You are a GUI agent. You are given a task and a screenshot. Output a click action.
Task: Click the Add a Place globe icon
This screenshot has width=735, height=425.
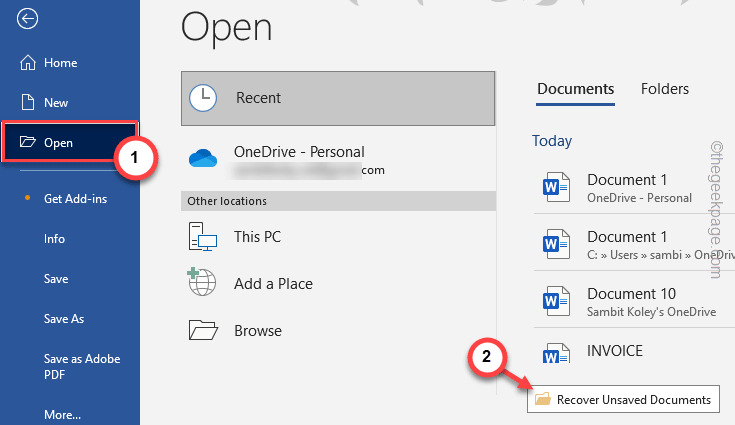(202, 282)
